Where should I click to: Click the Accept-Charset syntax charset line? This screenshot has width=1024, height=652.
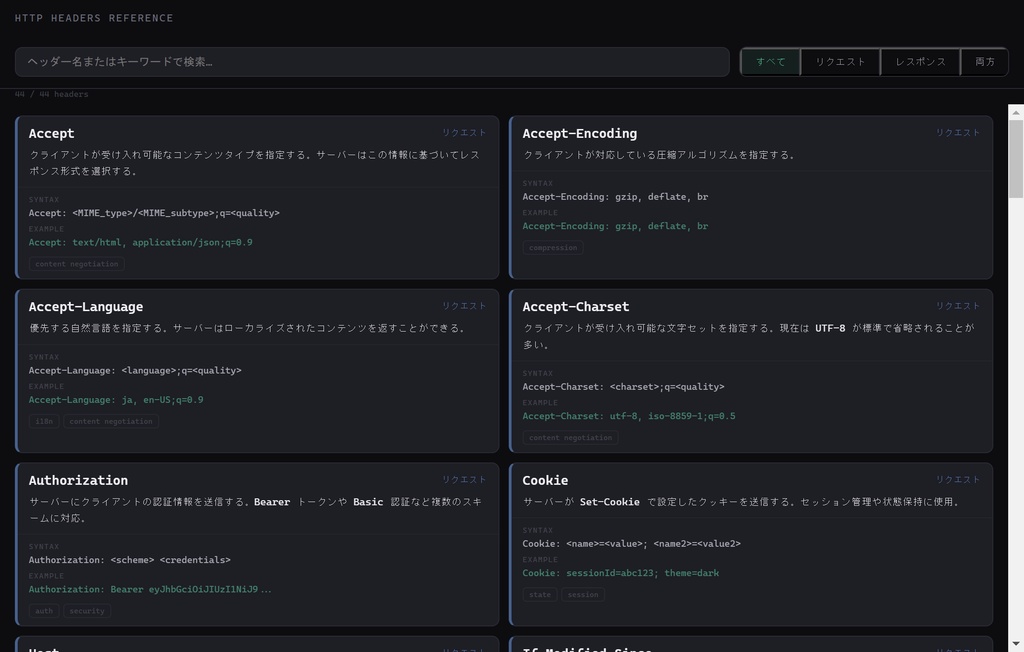click(x=623, y=387)
